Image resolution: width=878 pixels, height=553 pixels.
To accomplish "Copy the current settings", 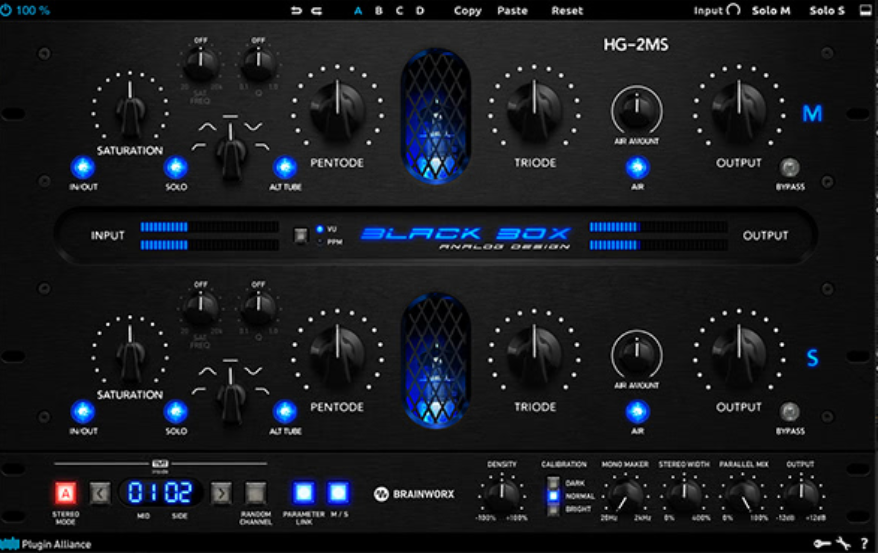I will pos(468,11).
